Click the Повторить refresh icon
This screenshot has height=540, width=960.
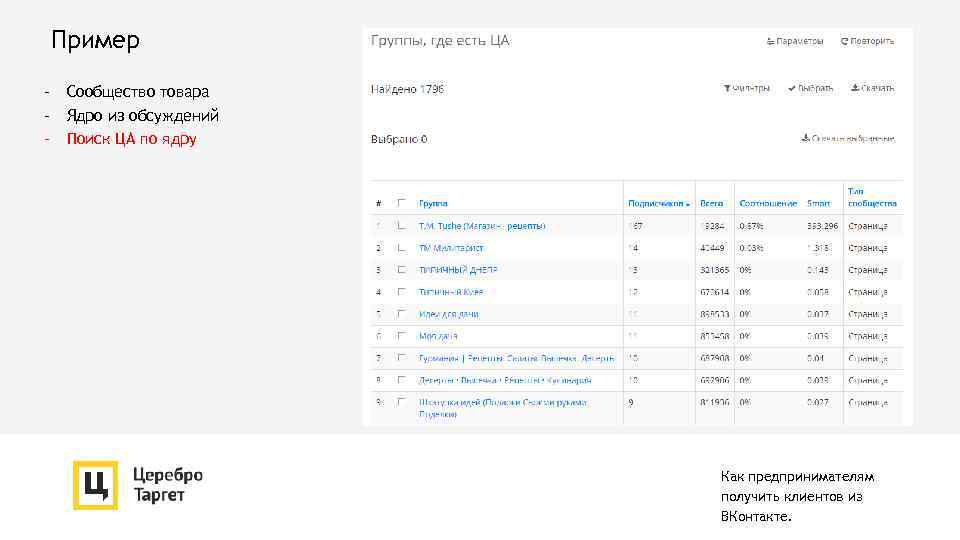pos(845,42)
